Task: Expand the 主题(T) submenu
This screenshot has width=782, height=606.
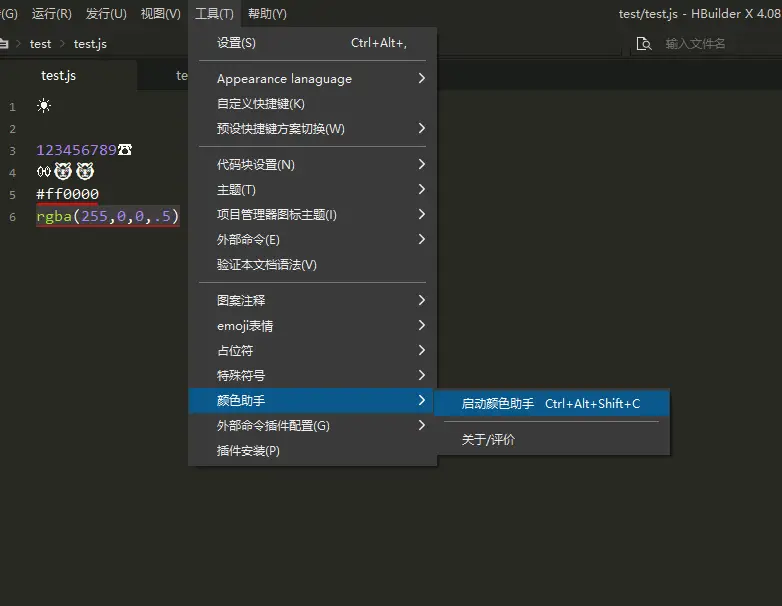Action: [x=313, y=190]
